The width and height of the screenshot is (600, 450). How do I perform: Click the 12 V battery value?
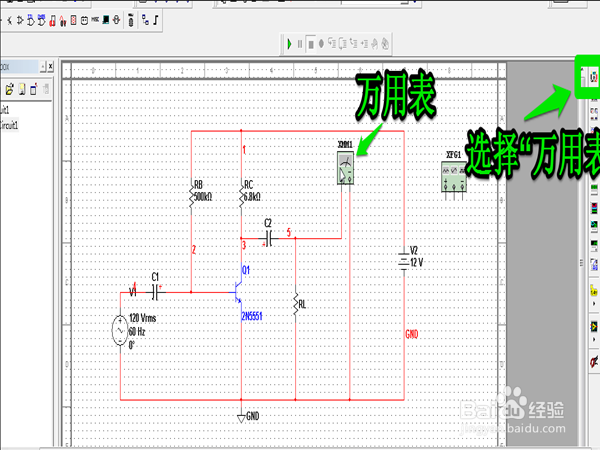pos(417,262)
